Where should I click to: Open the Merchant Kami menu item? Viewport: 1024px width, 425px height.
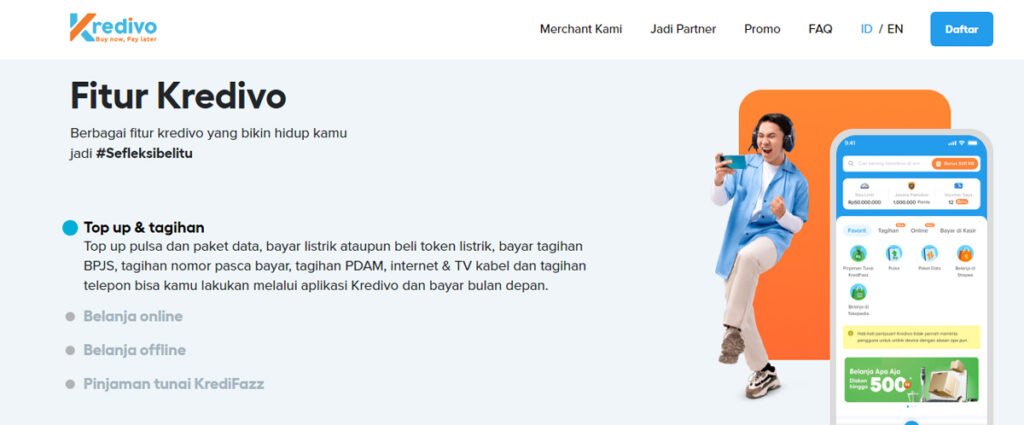[581, 29]
